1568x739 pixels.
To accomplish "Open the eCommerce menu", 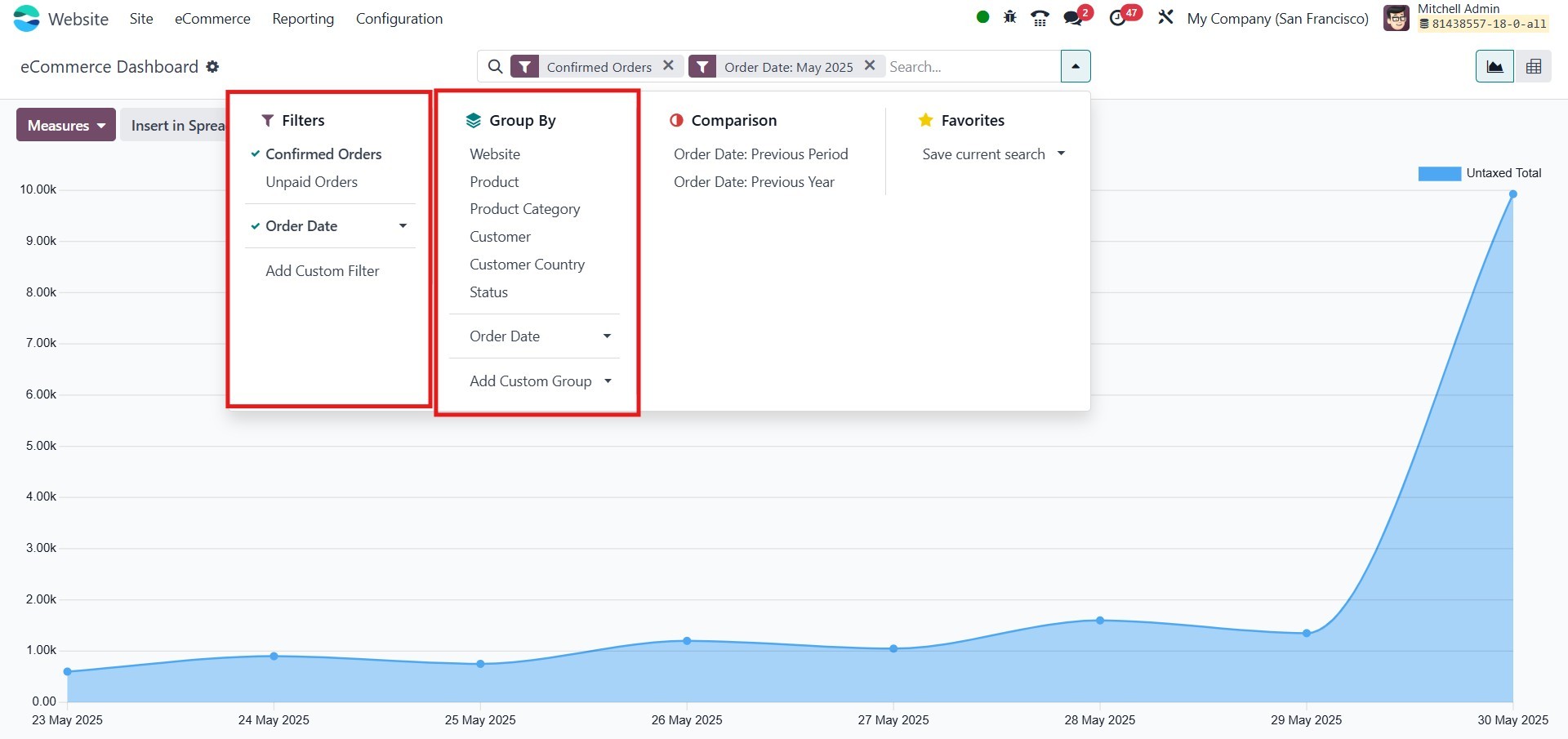I will click(212, 19).
